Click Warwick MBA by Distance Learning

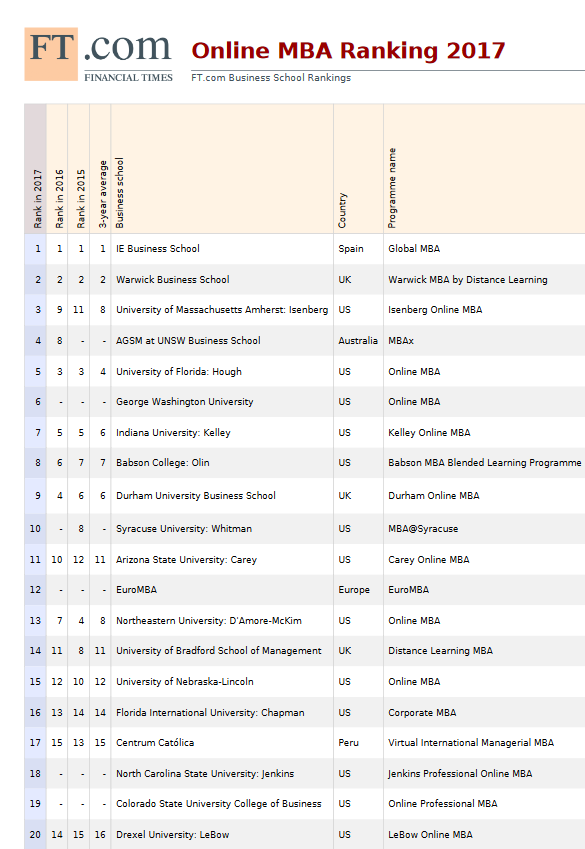pyautogui.click(x=468, y=279)
